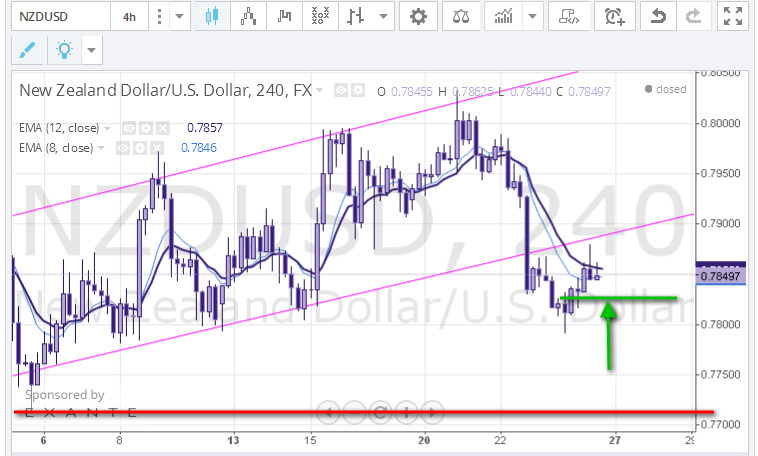Create an alert with alarm icon
Screen dimensions: 758x456
coord(614,16)
